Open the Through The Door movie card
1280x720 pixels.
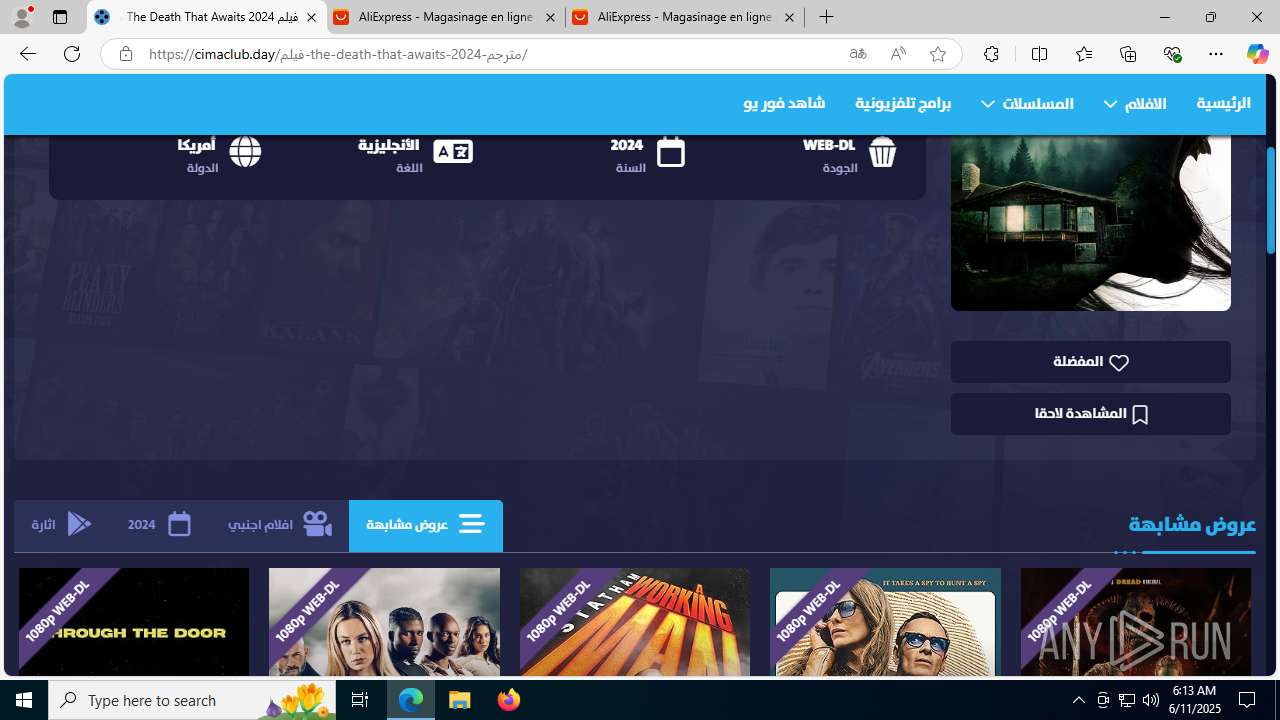click(x=134, y=623)
